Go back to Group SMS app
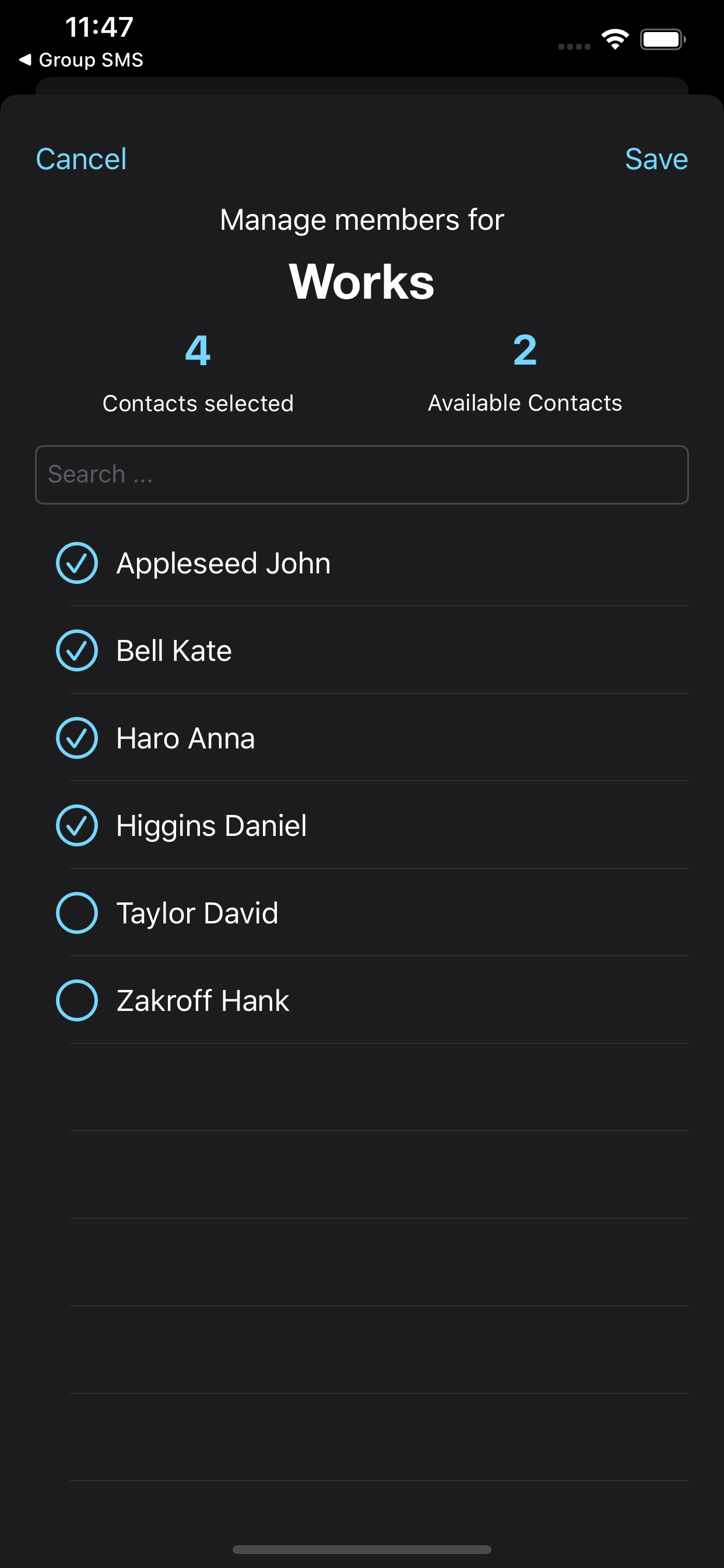Image resolution: width=724 pixels, height=1568 pixels. point(91,60)
